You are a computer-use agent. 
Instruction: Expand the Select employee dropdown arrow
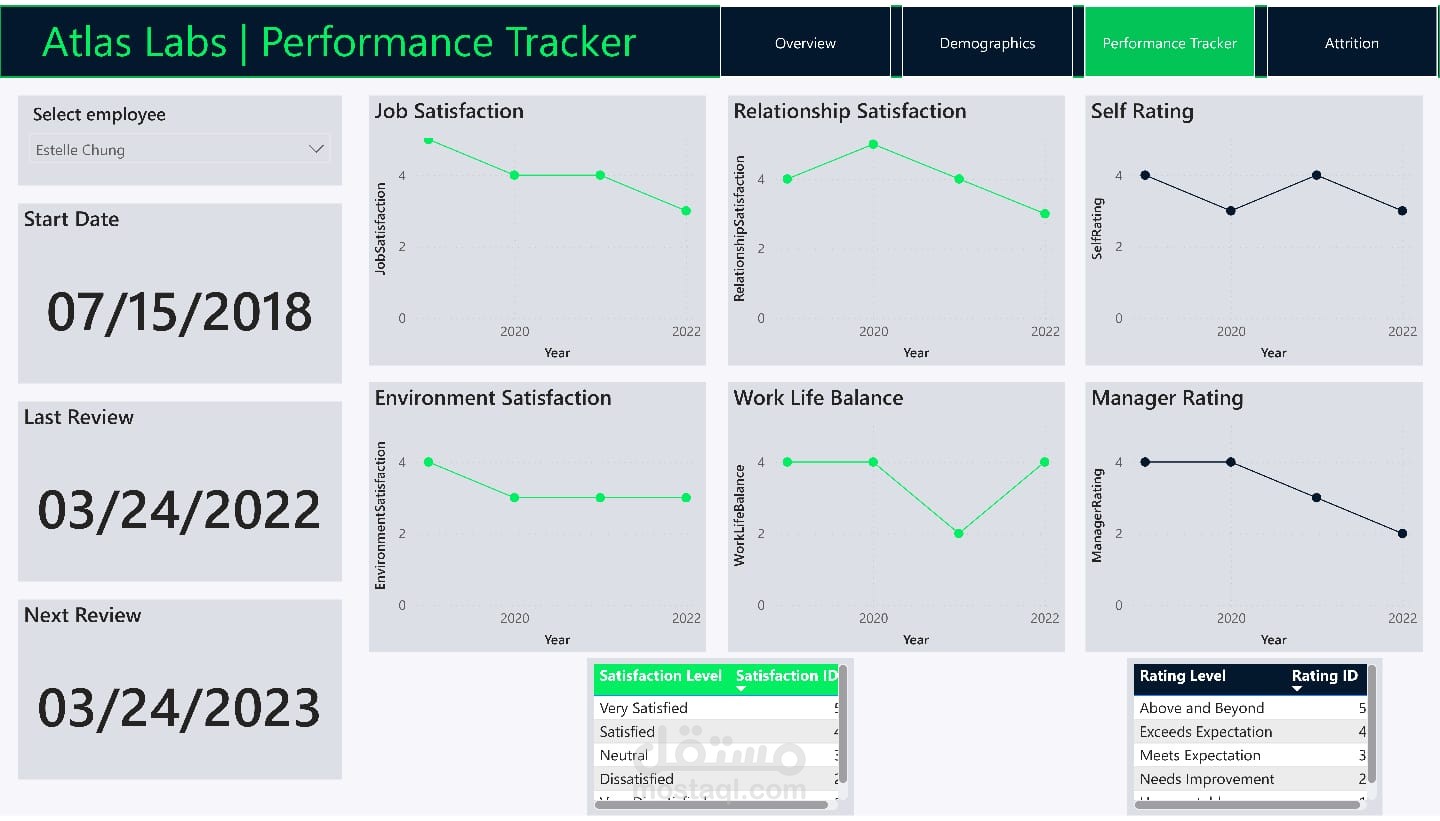pos(316,149)
